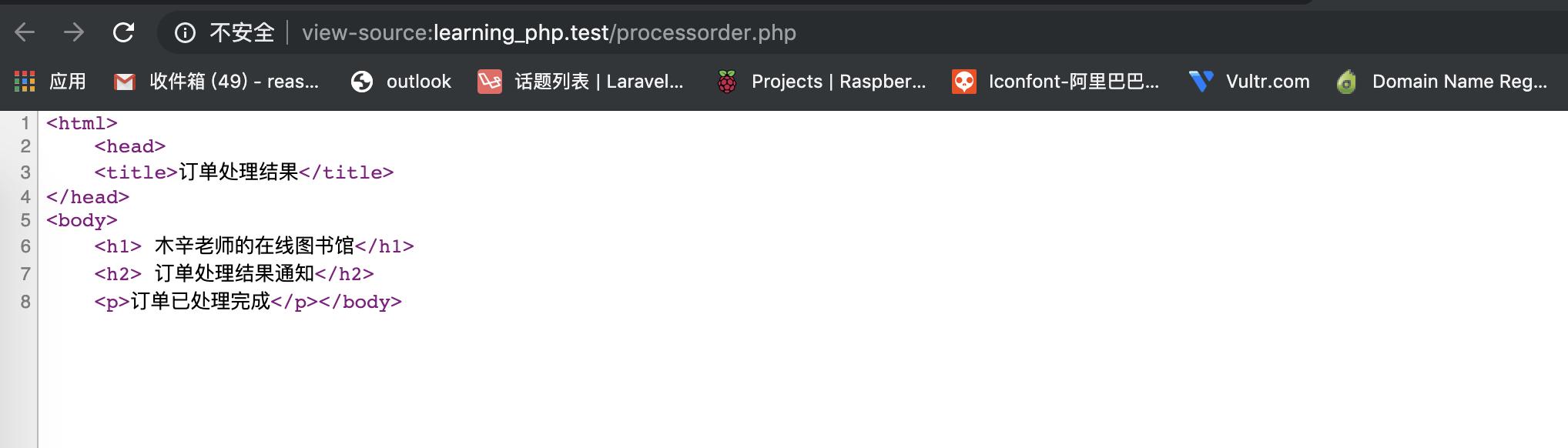Viewport: 1568px width, 448px height.
Task: Expand the truncated Laravel bookmark entry
Action: (601, 81)
